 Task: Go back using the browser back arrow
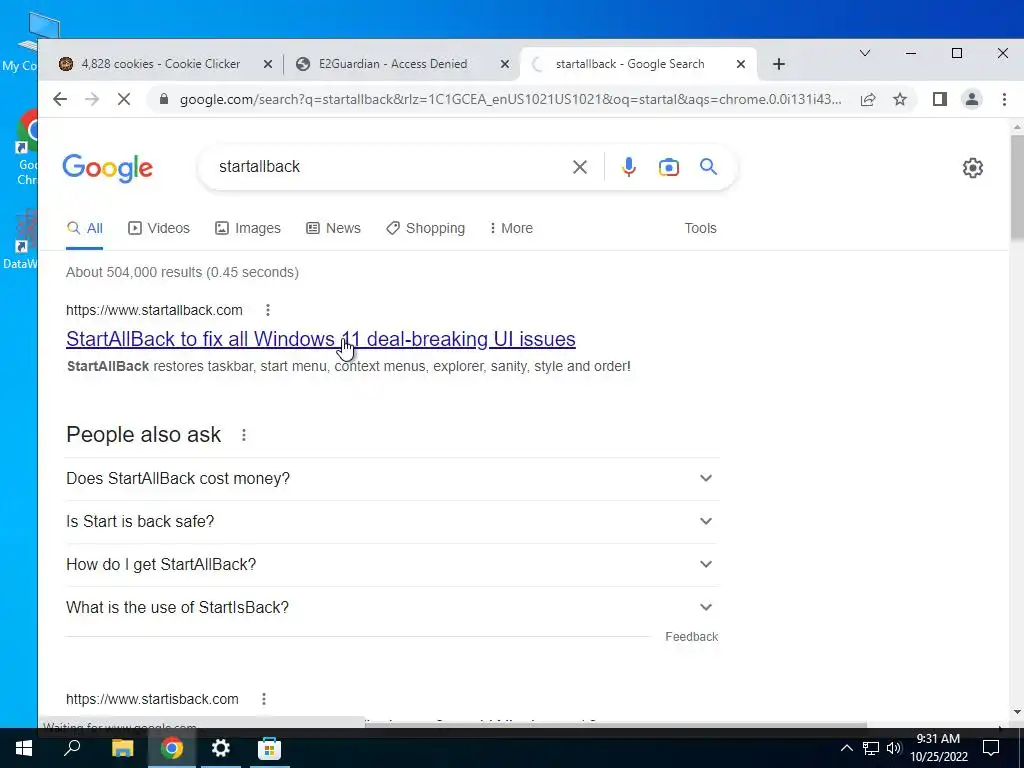click(60, 99)
